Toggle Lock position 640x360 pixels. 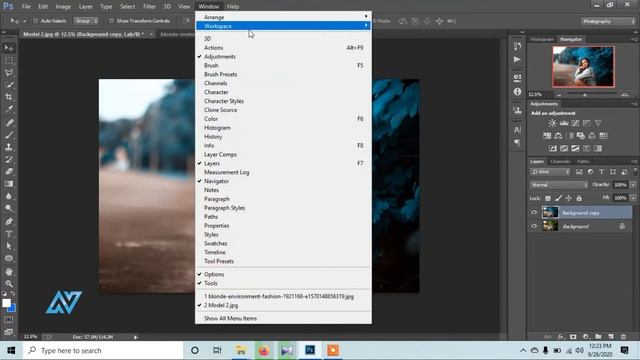click(569, 198)
